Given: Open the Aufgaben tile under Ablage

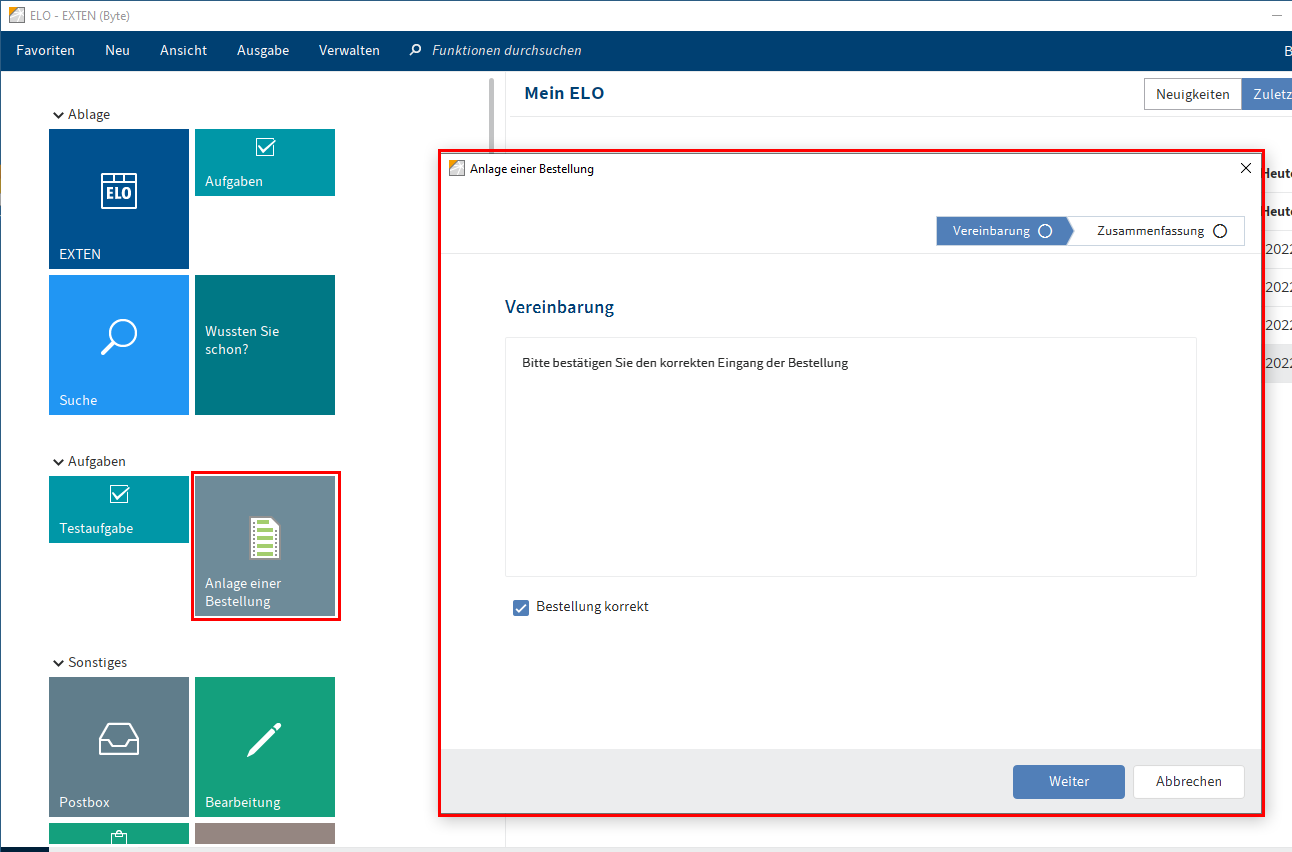Looking at the screenshot, I should click(x=265, y=162).
